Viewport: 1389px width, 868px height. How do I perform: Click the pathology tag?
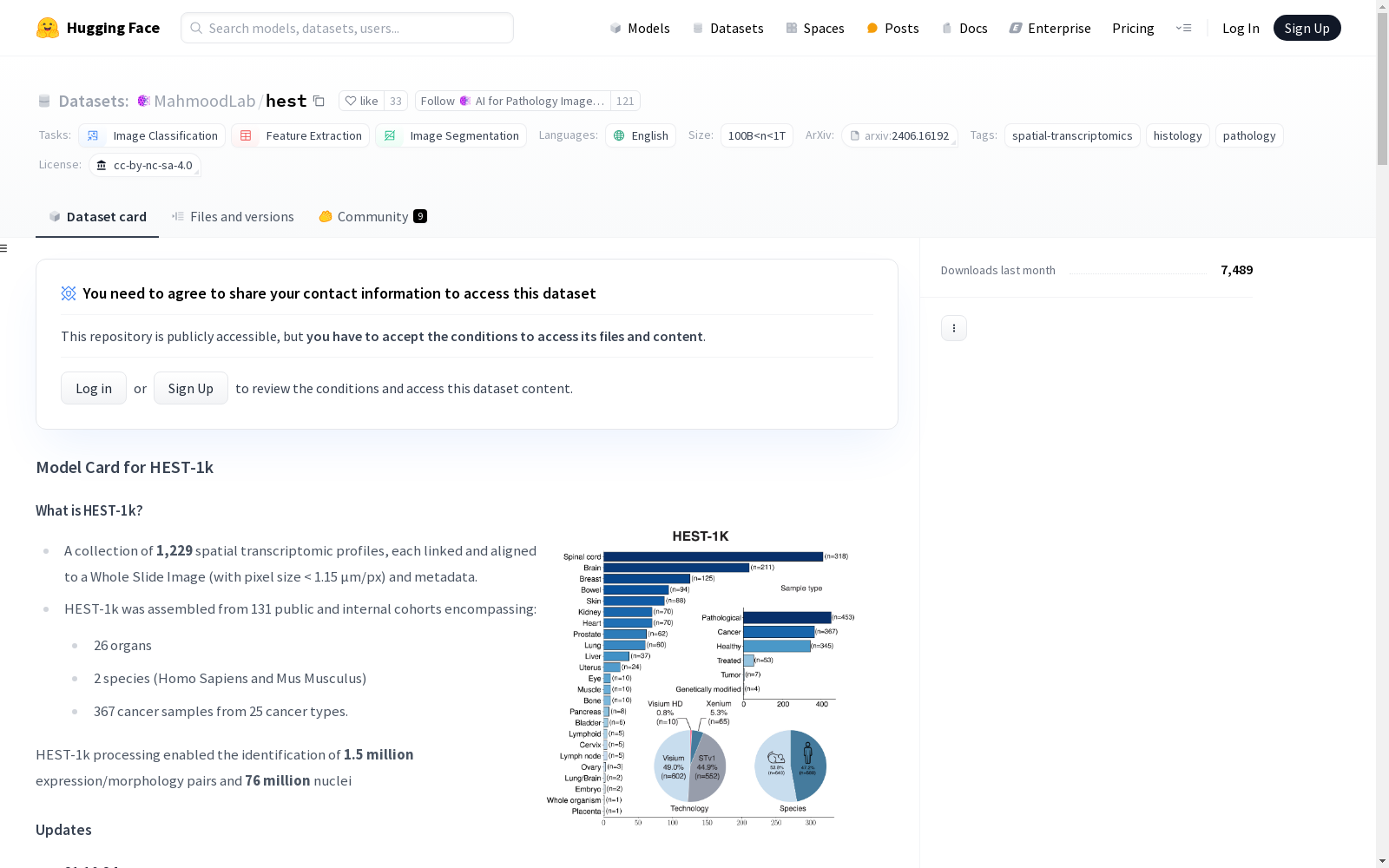(x=1249, y=135)
